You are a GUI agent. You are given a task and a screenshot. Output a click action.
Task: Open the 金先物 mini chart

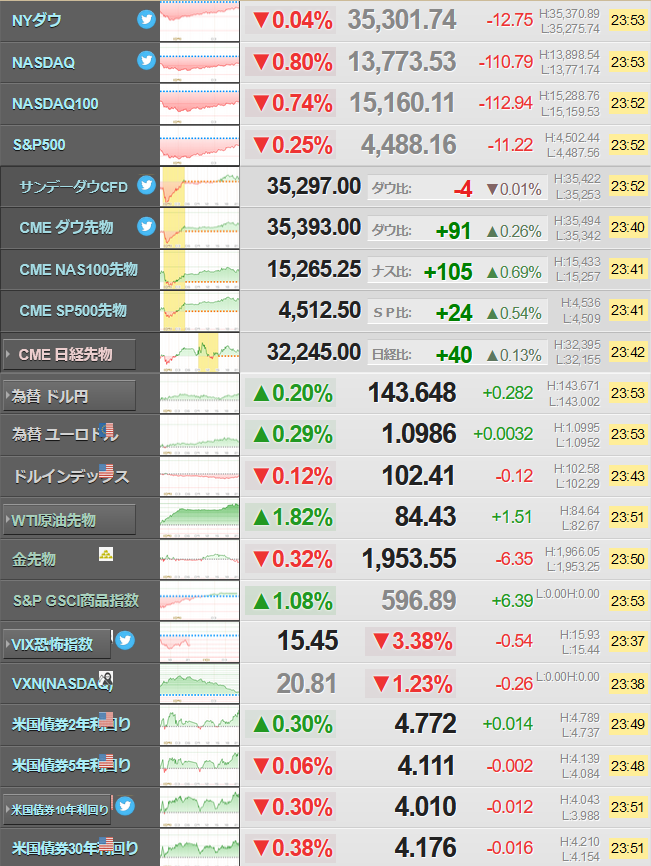coord(200,559)
